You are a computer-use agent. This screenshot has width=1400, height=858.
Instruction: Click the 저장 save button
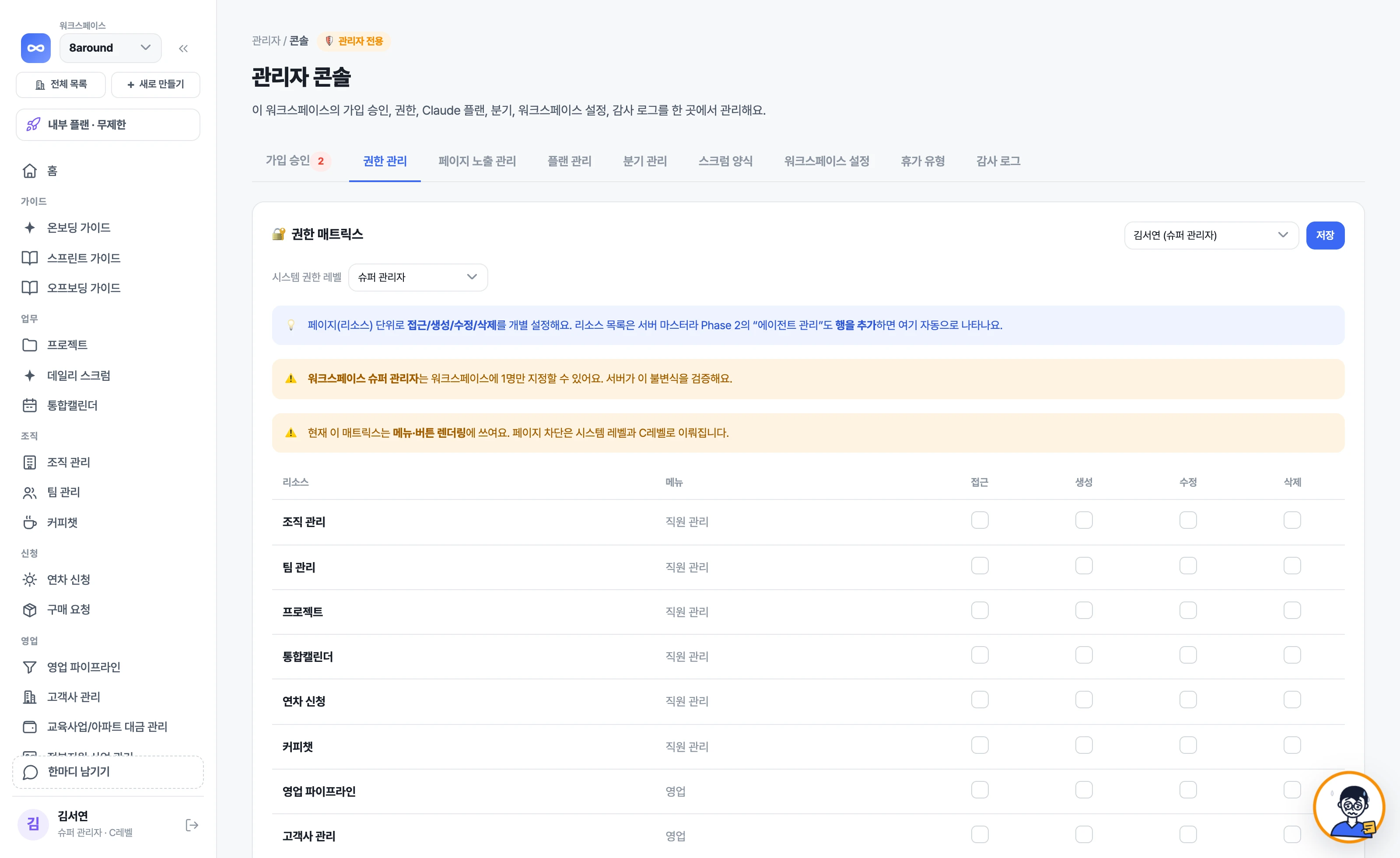[x=1325, y=236]
